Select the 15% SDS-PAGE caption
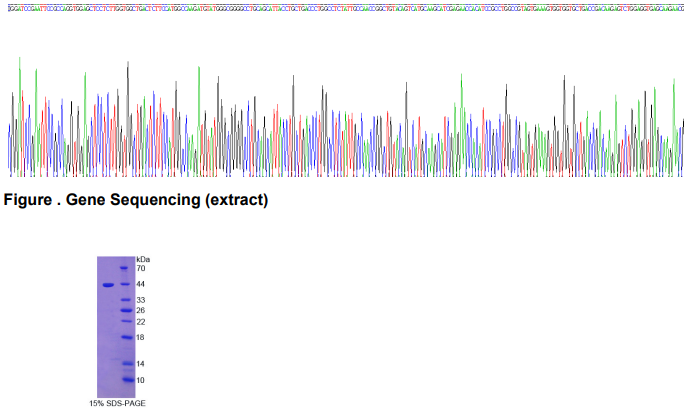 pos(116,404)
